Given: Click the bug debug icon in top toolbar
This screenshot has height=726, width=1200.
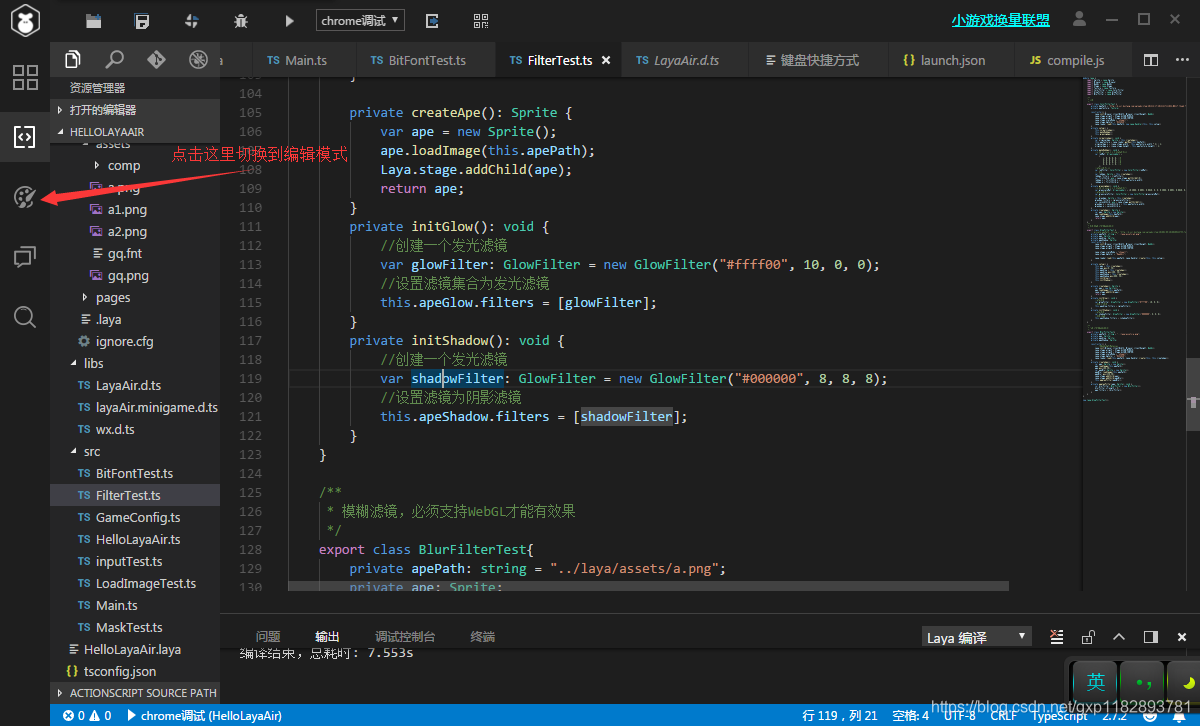Looking at the screenshot, I should pos(240,20).
